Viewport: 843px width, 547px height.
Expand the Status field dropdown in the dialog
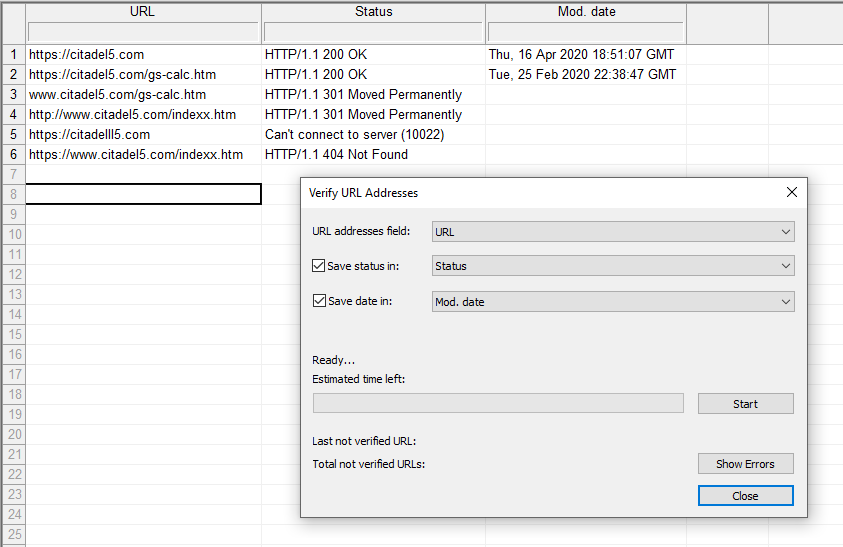pyautogui.click(x=612, y=266)
